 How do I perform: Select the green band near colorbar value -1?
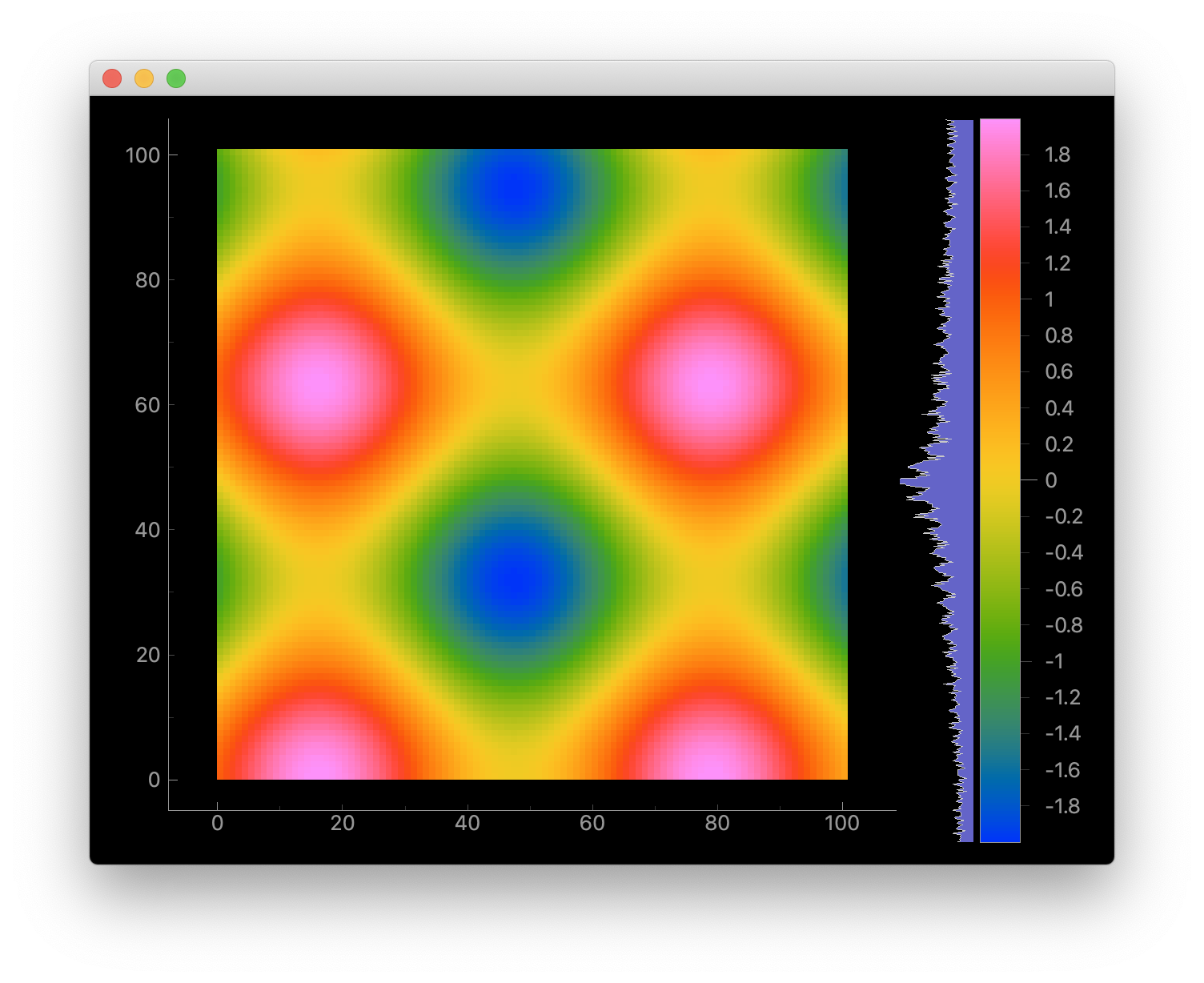point(999,660)
